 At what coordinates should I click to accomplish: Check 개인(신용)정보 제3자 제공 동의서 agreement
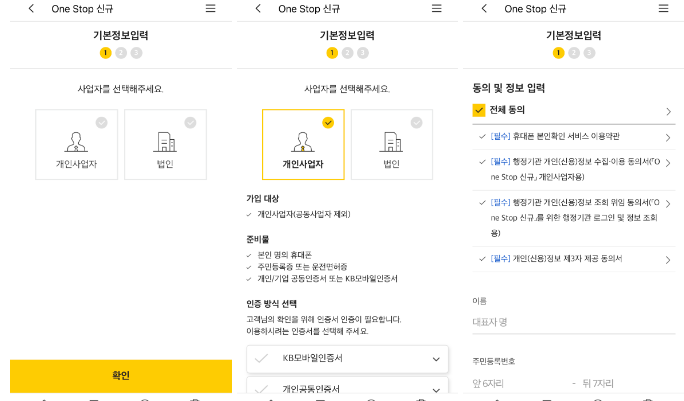[482, 259]
